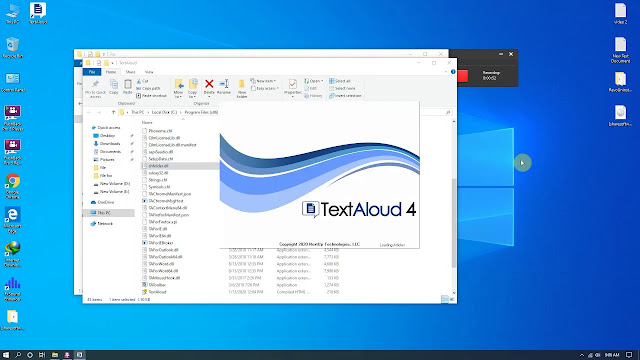Viewport: 640px width, 360px height.
Task: Click the Up one level arrow
Action: 113,112
